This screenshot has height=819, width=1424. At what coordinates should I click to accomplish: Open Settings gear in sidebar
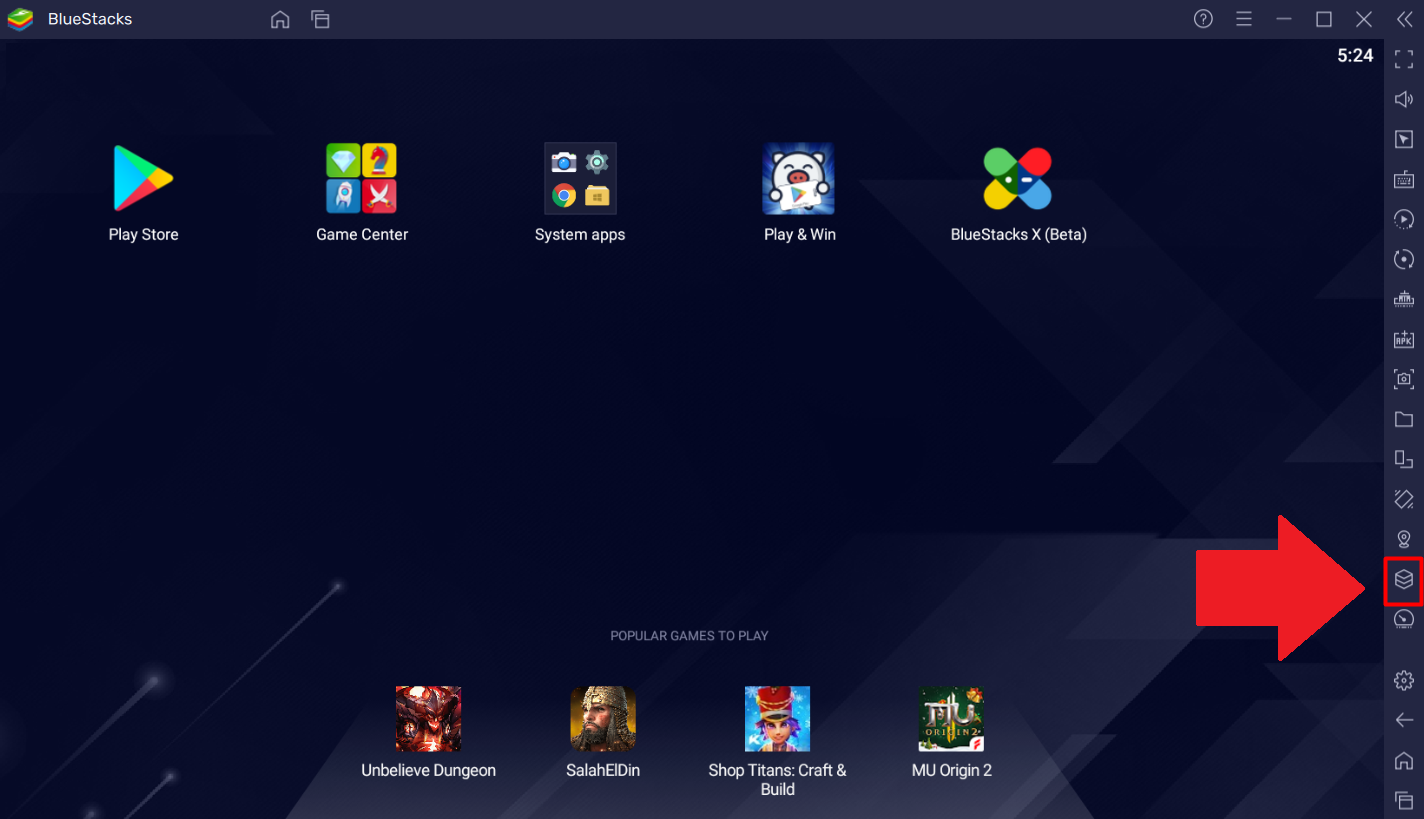tap(1404, 680)
